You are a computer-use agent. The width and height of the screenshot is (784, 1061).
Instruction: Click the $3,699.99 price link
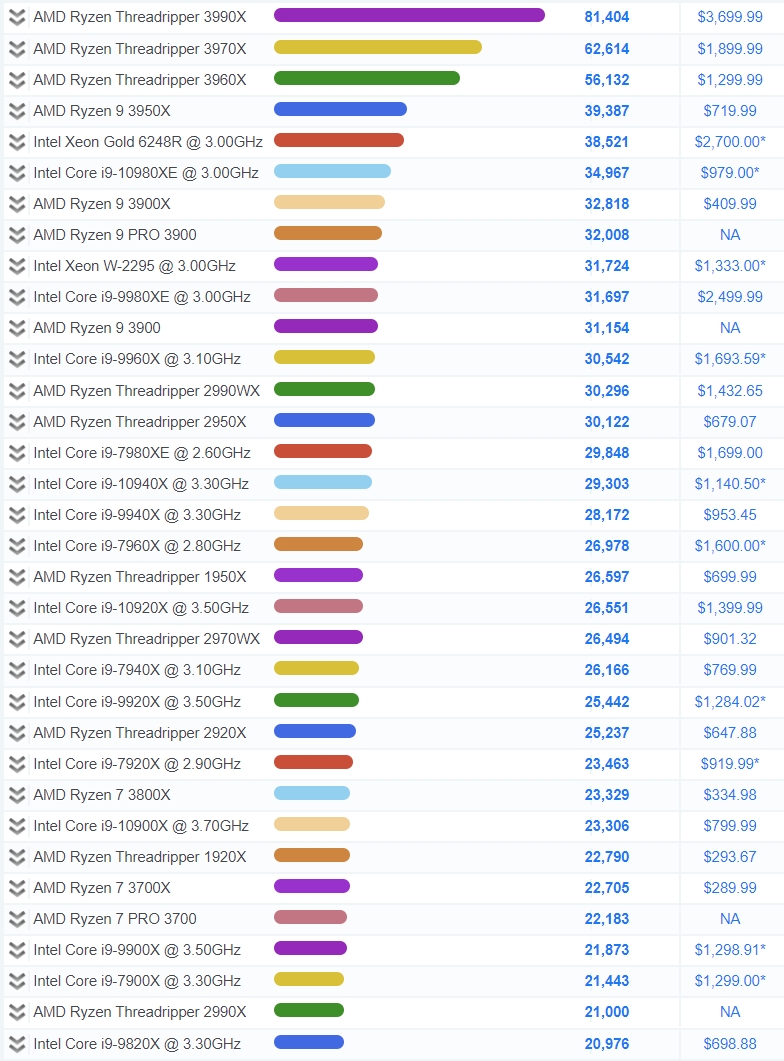pyautogui.click(x=730, y=17)
